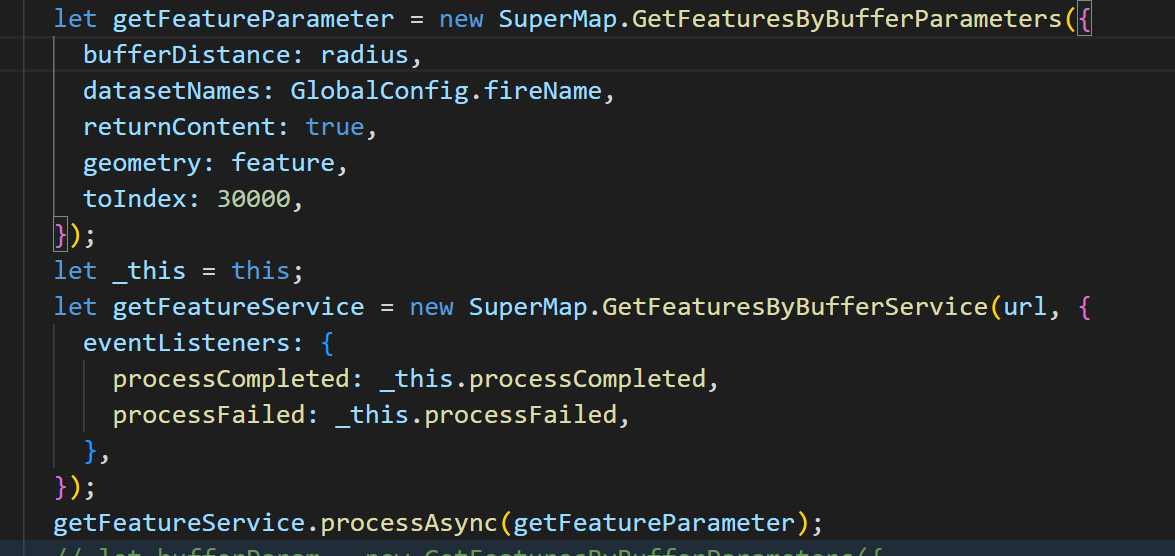Select the datasetNames property key
1175x556 pixels.
[x=172, y=91]
